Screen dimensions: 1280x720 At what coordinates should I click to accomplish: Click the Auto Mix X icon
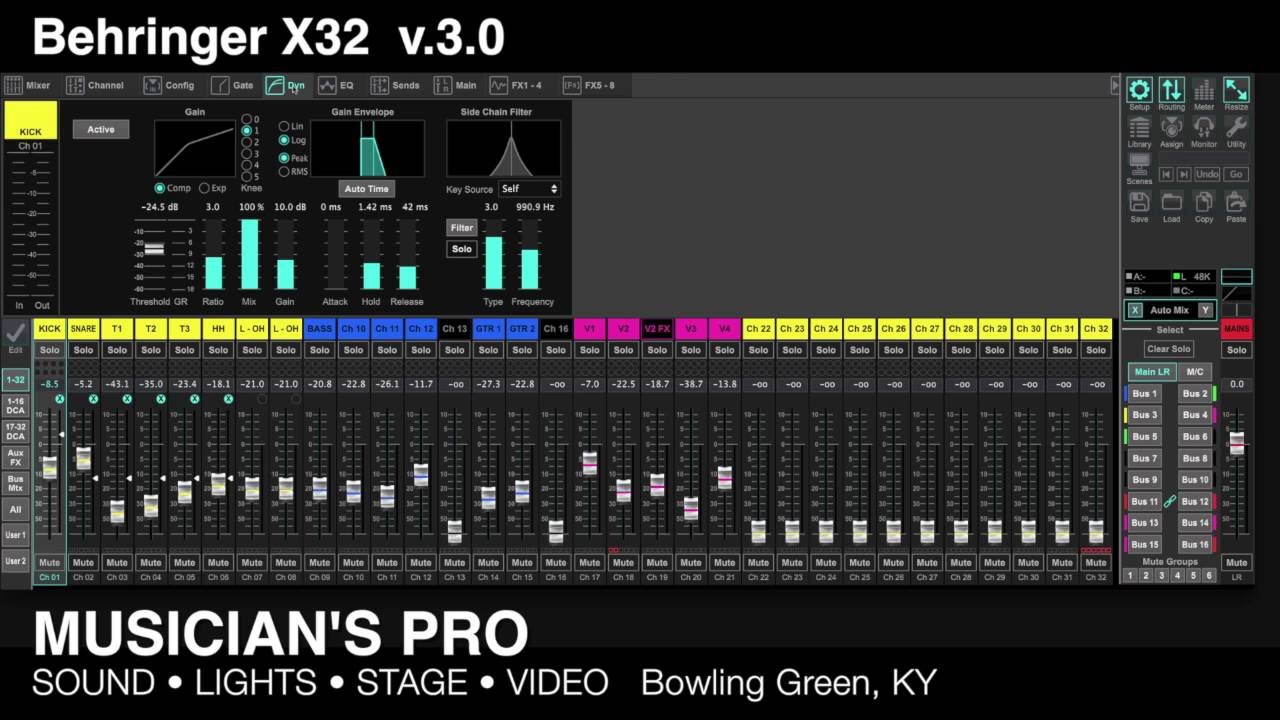click(1135, 310)
